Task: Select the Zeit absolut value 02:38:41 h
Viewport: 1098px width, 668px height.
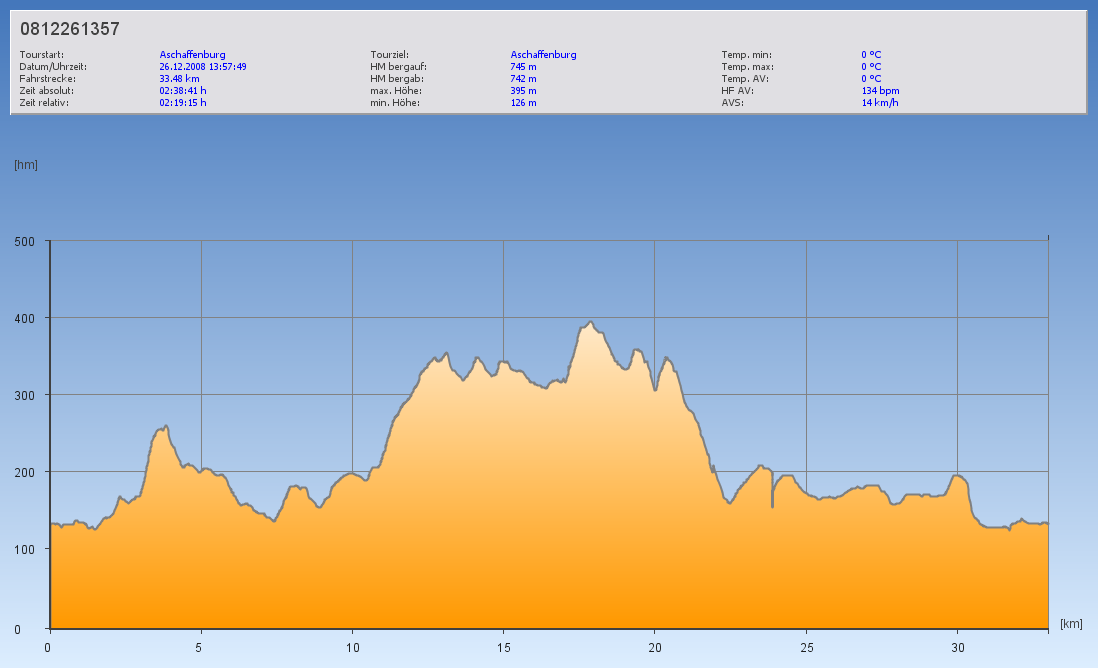Action: pos(183,90)
